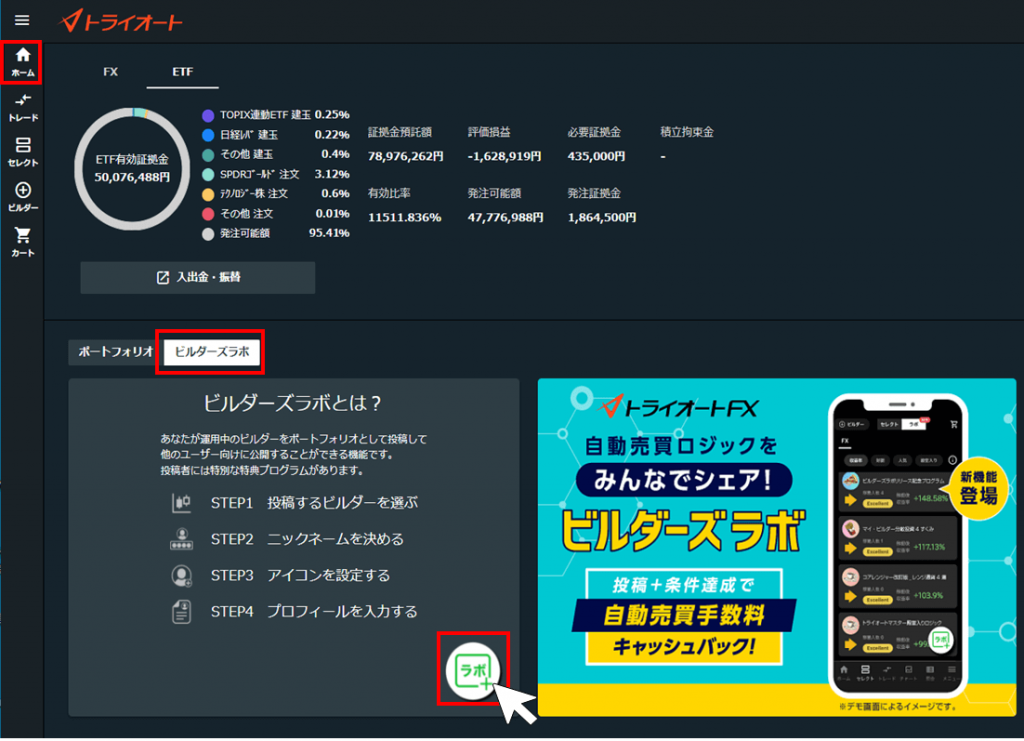
Task: Click STEP1 投稿するビルダーを選ぶ
Action: (314, 503)
